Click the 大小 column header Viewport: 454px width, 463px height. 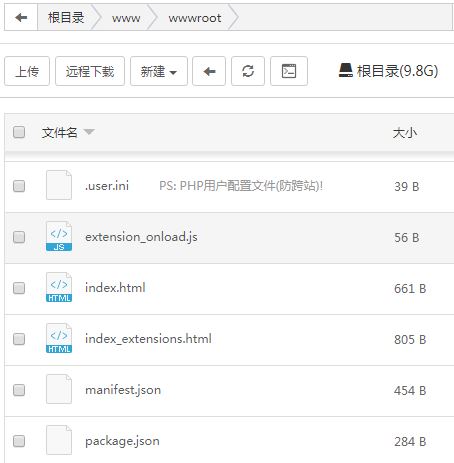(405, 133)
